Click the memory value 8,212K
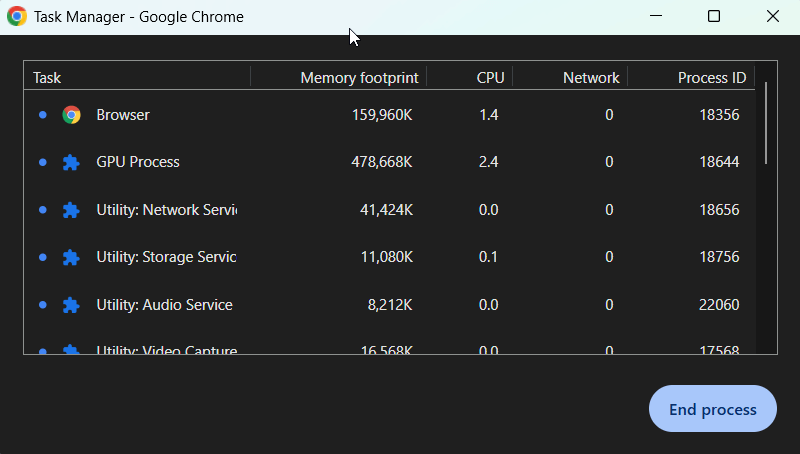This screenshot has height=454, width=800. [x=390, y=305]
